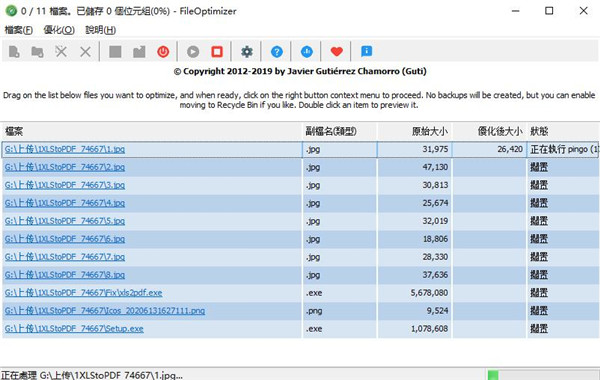Click the Clear list X icon
The width and height of the screenshot is (600, 380).
click(x=85, y=51)
